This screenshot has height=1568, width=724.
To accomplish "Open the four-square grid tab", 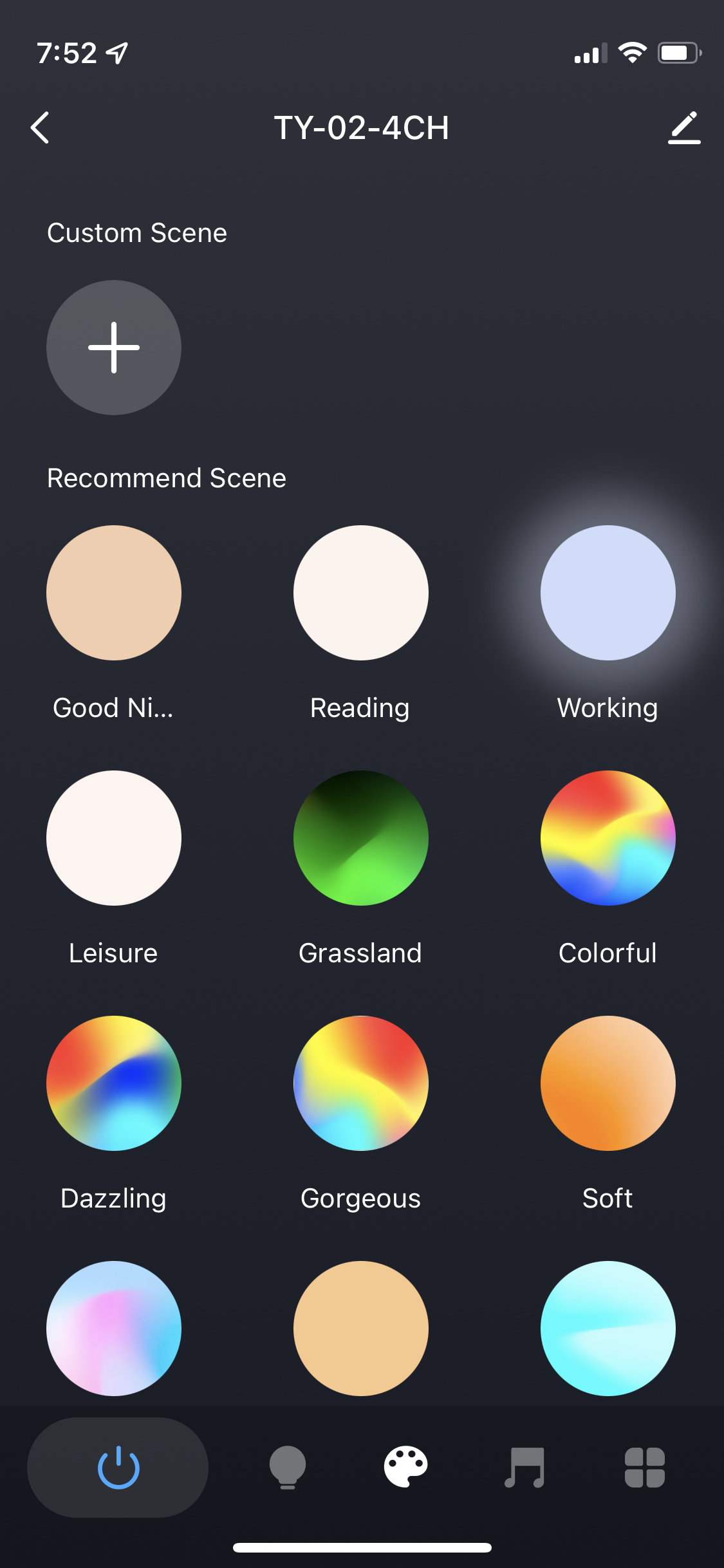I will click(x=644, y=1468).
